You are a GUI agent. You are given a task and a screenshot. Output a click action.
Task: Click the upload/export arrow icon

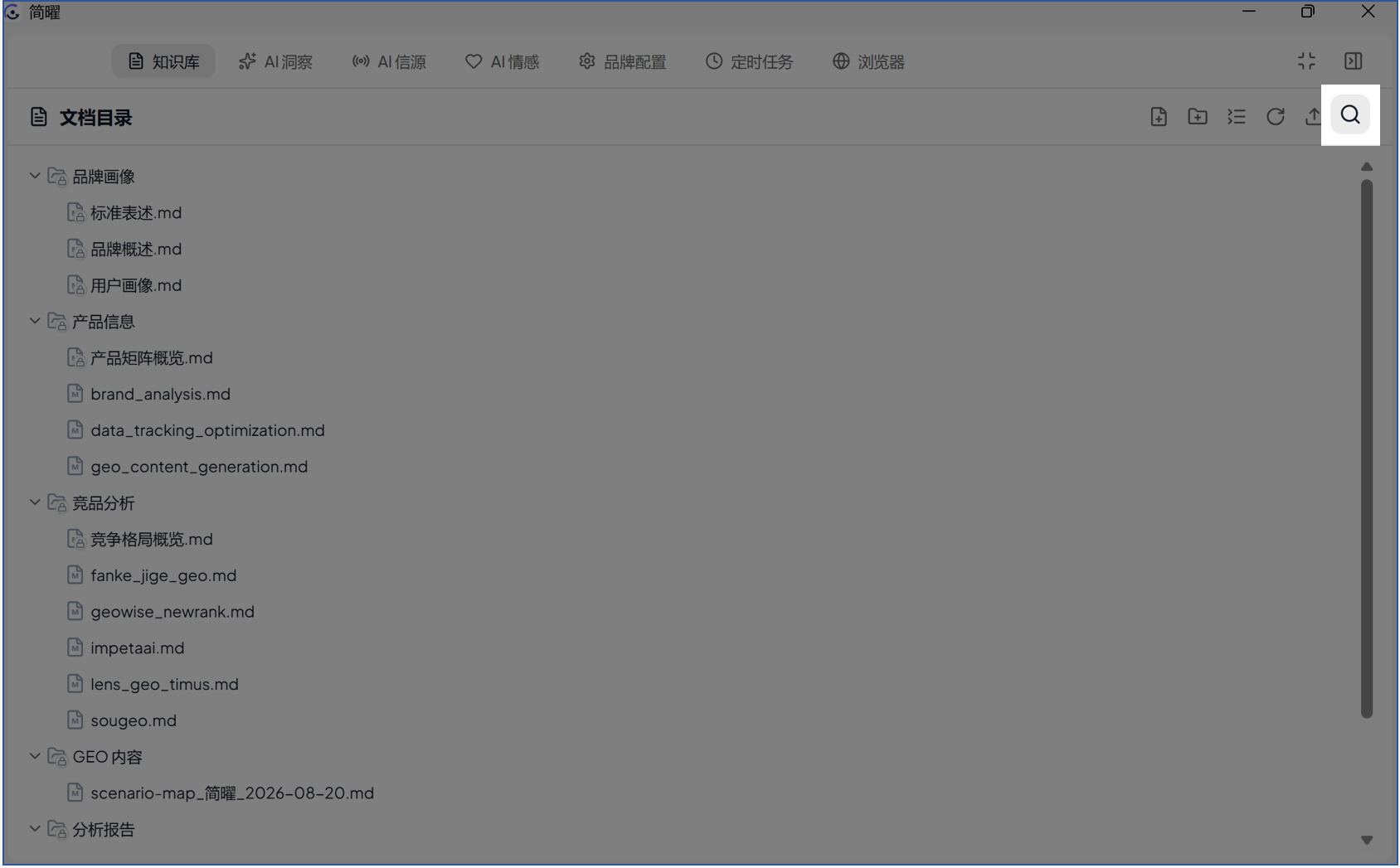click(x=1313, y=117)
